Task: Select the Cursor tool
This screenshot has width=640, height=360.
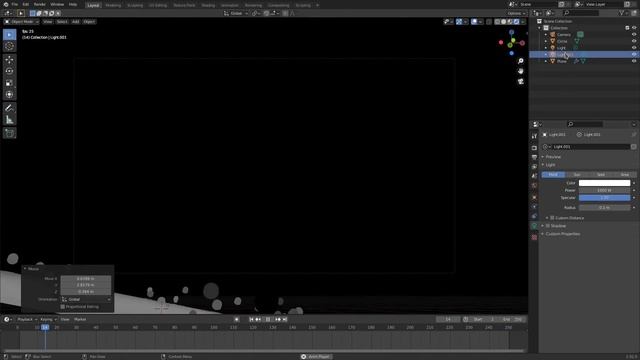Action: 9,46
